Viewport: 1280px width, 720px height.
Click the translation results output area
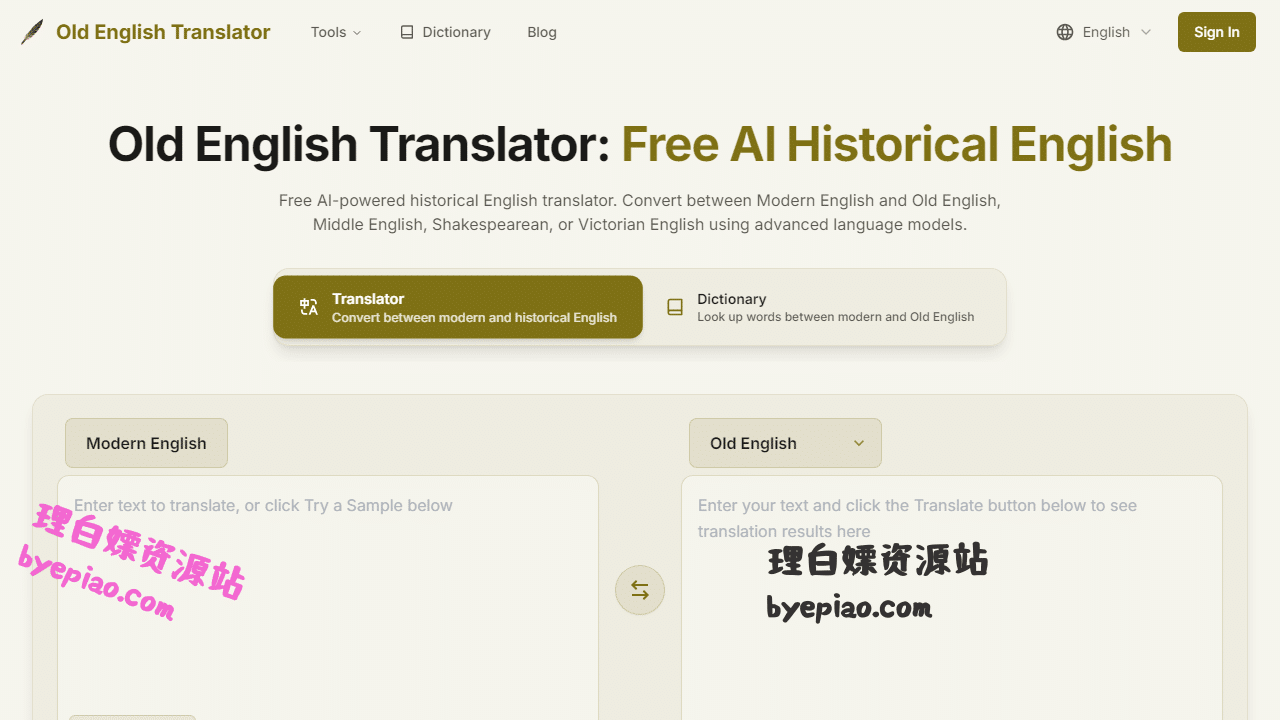pos(952,597)
